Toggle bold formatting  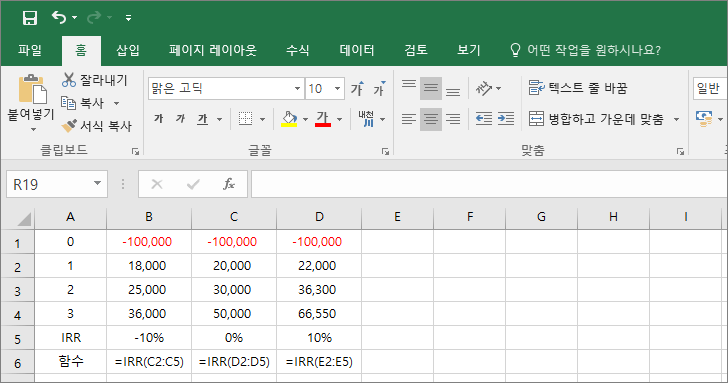[158, 119]
